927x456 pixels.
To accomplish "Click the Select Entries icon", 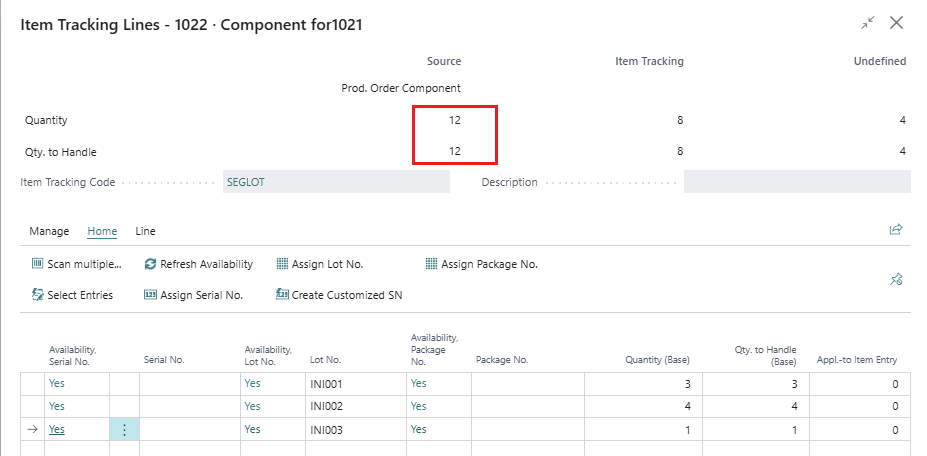I will [37, 295].
